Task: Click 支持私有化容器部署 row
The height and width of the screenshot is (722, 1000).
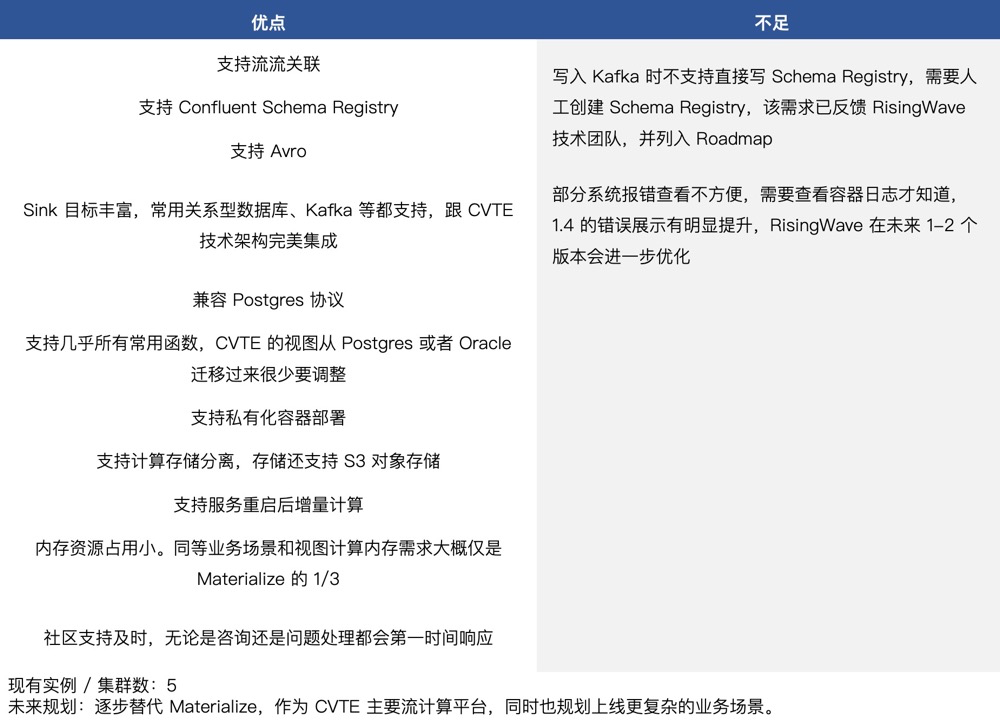Action: 268,418
